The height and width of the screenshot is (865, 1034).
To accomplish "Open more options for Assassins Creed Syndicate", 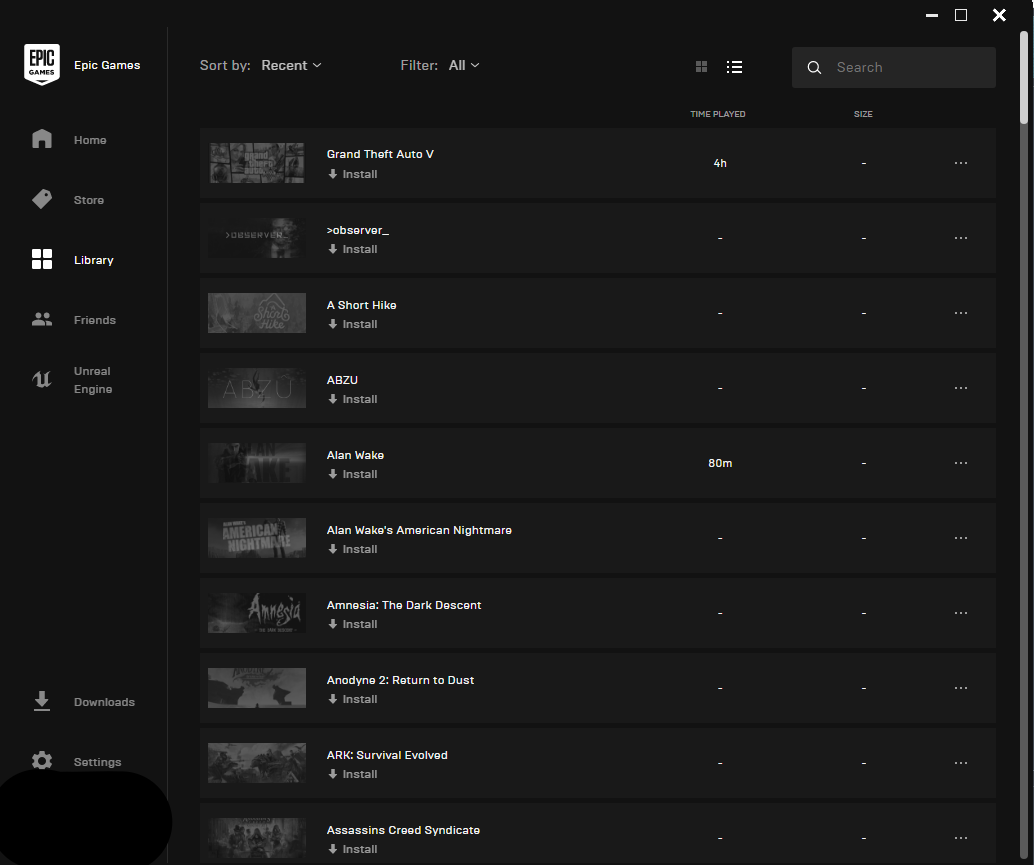I will (x=961, y=838).
